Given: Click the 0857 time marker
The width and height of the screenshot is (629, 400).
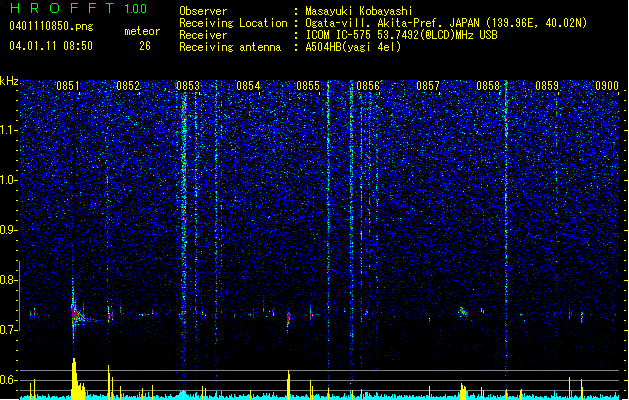Looking at the screenshot, I should 428,86.
